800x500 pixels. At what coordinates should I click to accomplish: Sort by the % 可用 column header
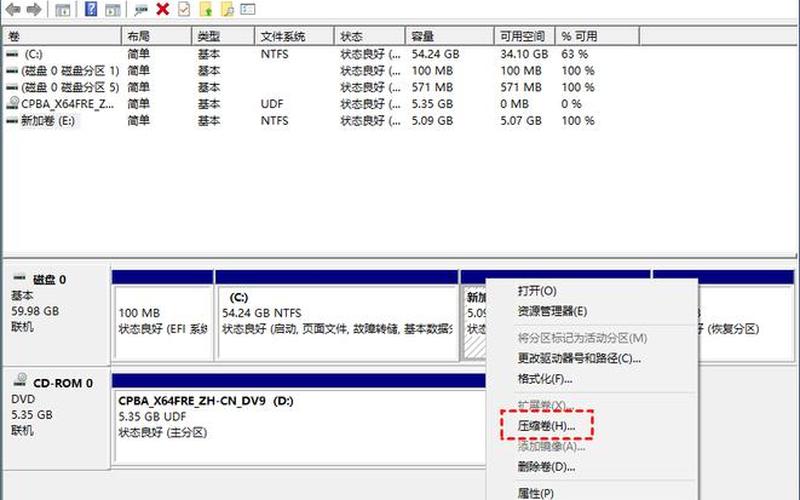[597, 36]
